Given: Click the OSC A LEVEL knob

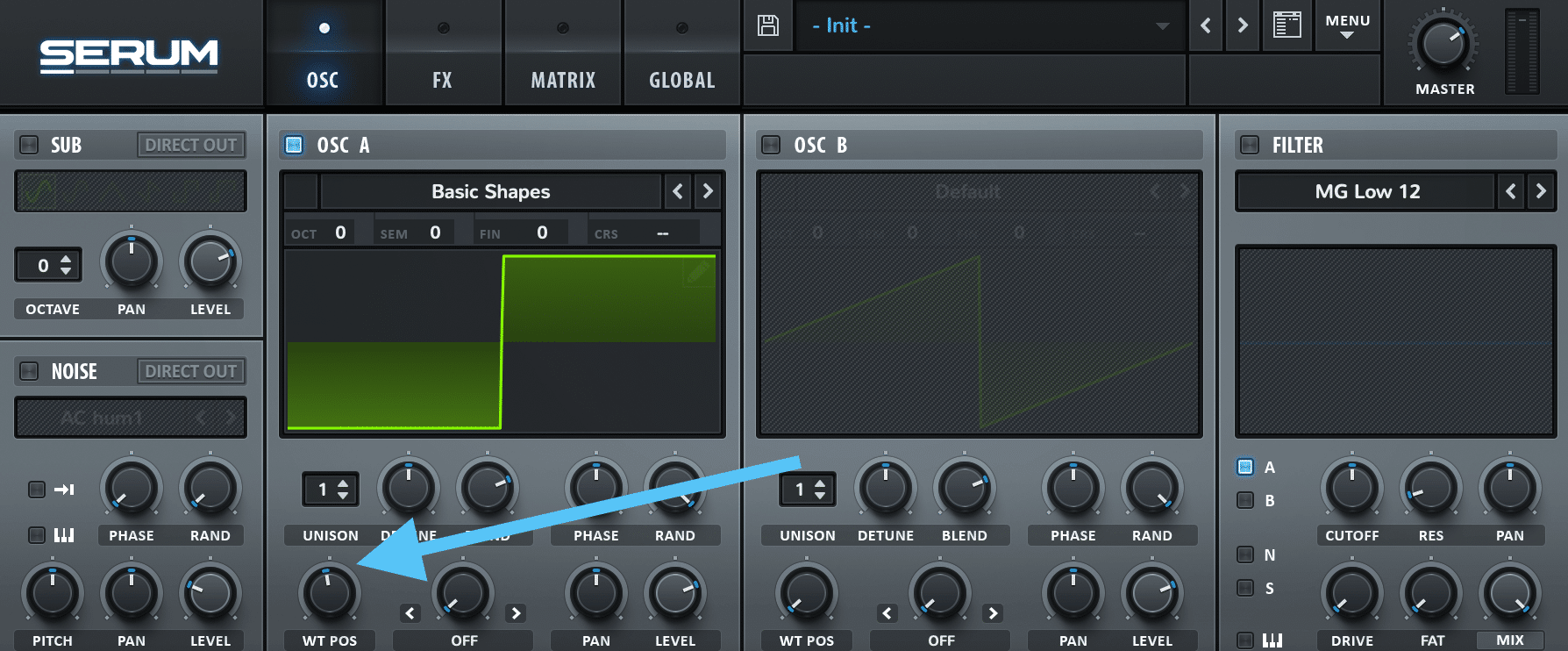Looking at the screenshot, I should coord(675,593).
